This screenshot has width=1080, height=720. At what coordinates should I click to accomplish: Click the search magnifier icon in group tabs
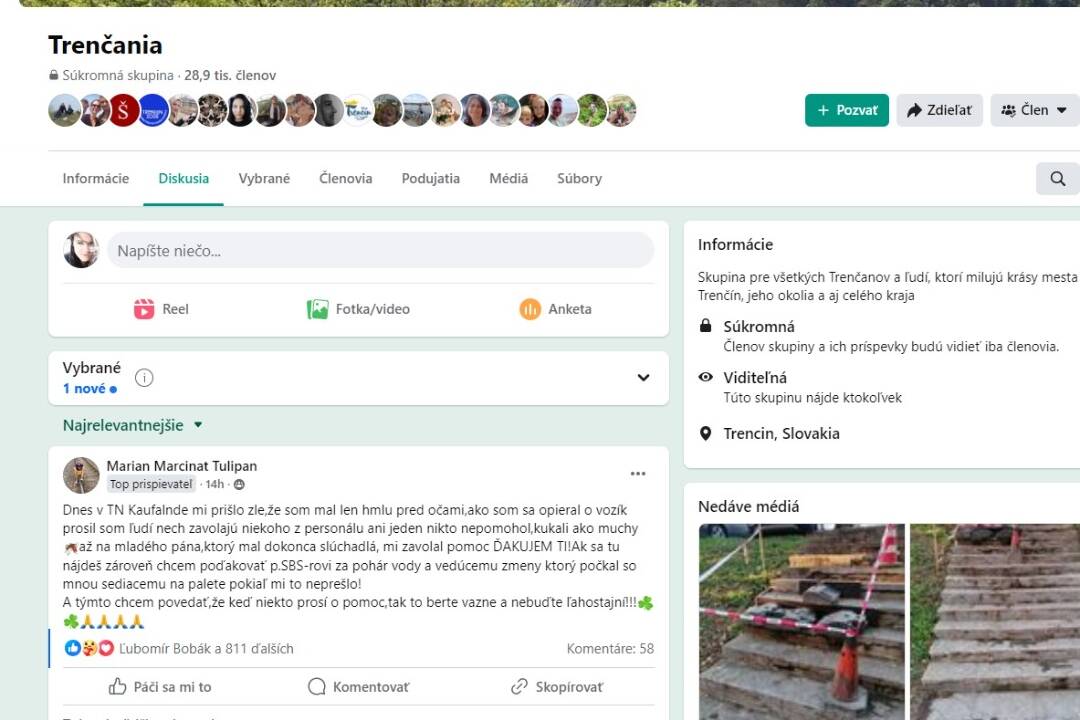click(1057, 179)
